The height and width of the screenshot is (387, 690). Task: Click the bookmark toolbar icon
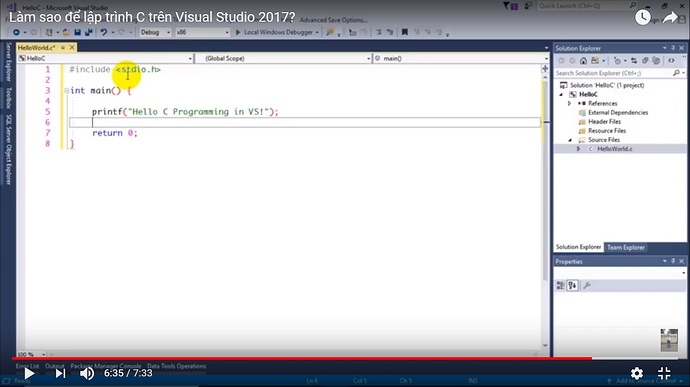coord(404,32)
